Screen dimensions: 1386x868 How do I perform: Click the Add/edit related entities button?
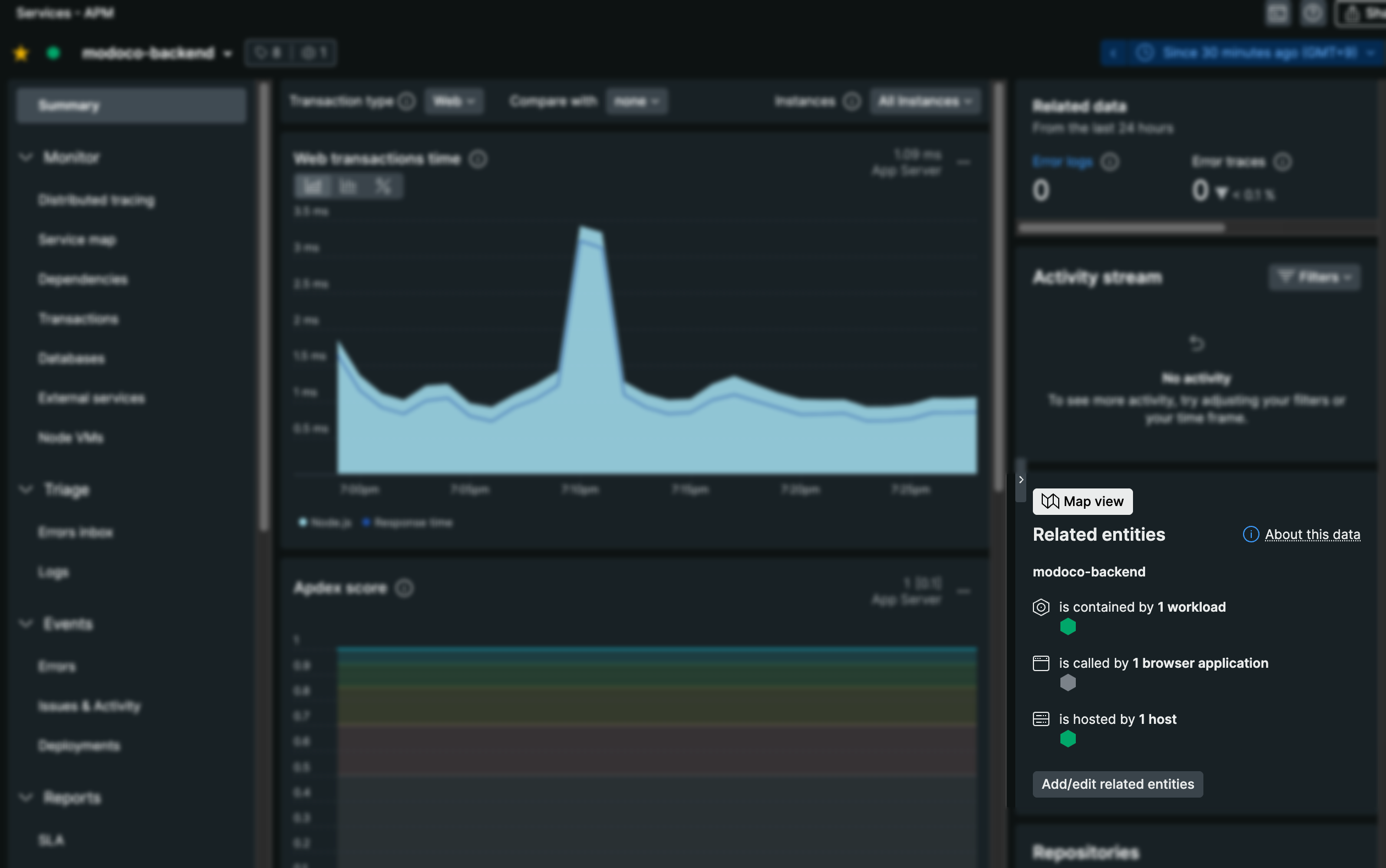coord(1118,784)
